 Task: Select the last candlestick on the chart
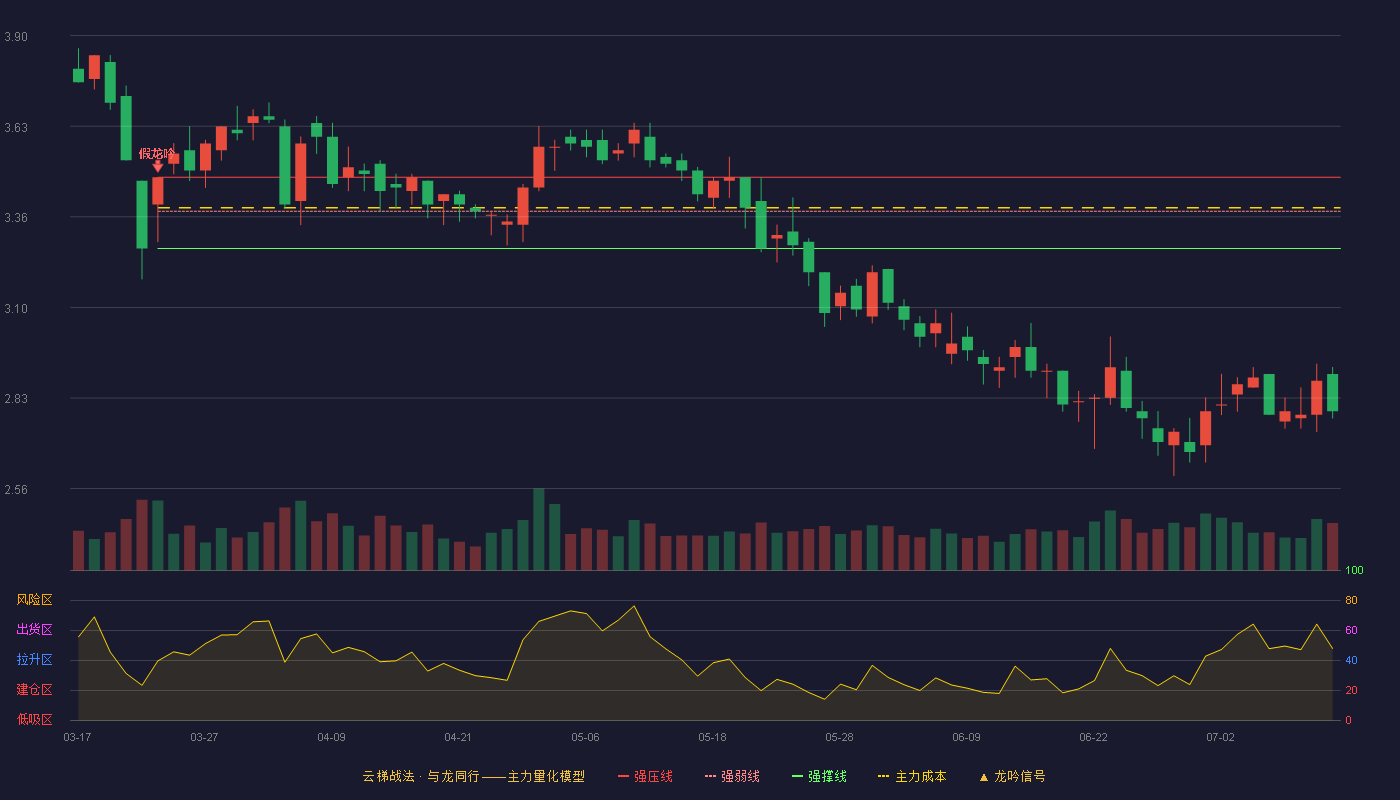tap(1332, 392)
